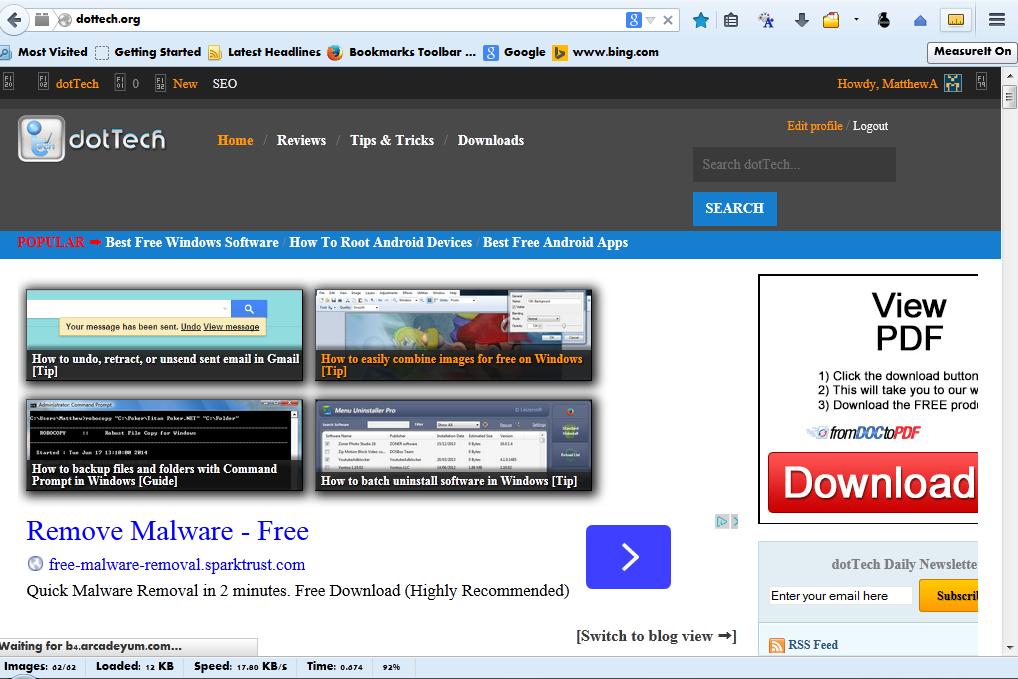Image resolution: width=1018 pixels, height=679 pixels.
Task: Open the Getting Started bookmark
Action: pyautogui.click(x=148, y=52)
